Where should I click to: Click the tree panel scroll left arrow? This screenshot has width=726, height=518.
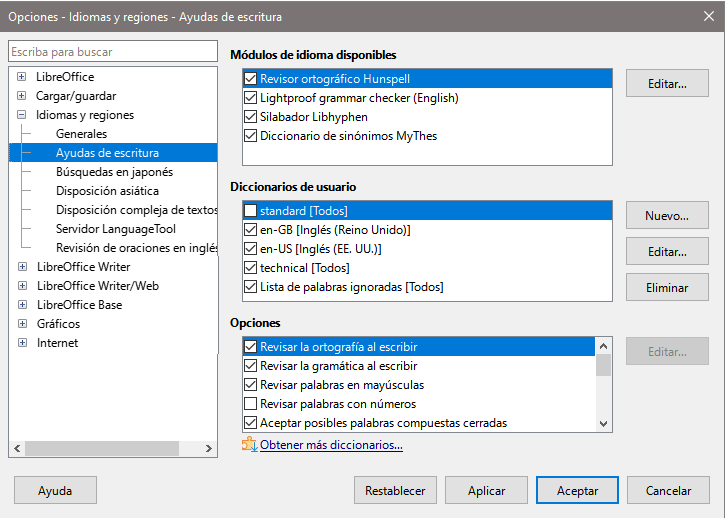click(17, 448)
